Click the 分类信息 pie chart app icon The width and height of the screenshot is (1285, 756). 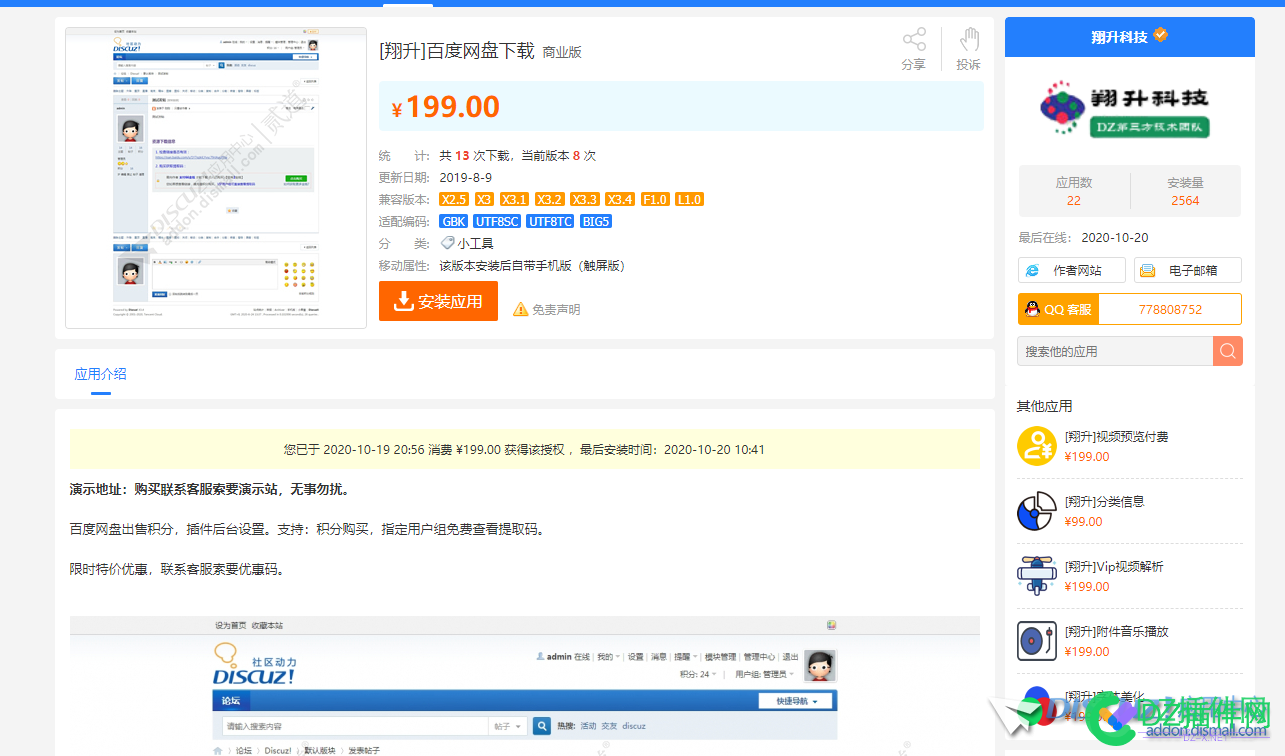tap(1037, 511)
